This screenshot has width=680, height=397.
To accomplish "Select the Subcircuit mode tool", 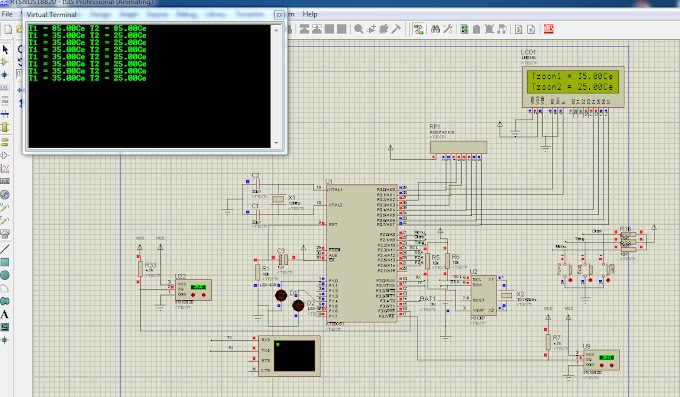I will click(x=5, y=127).
